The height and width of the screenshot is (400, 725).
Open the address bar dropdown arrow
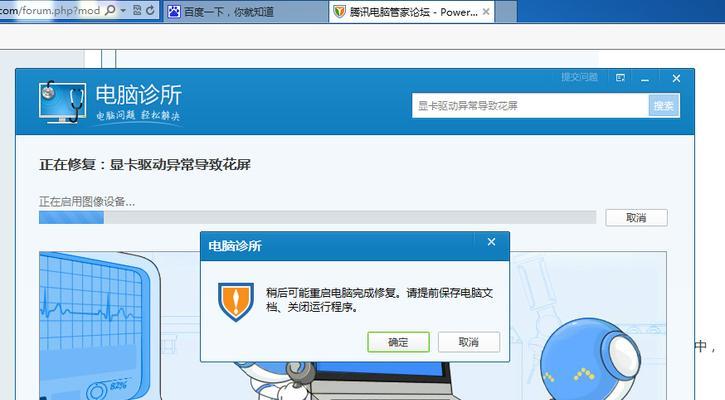tap(123, 10)
